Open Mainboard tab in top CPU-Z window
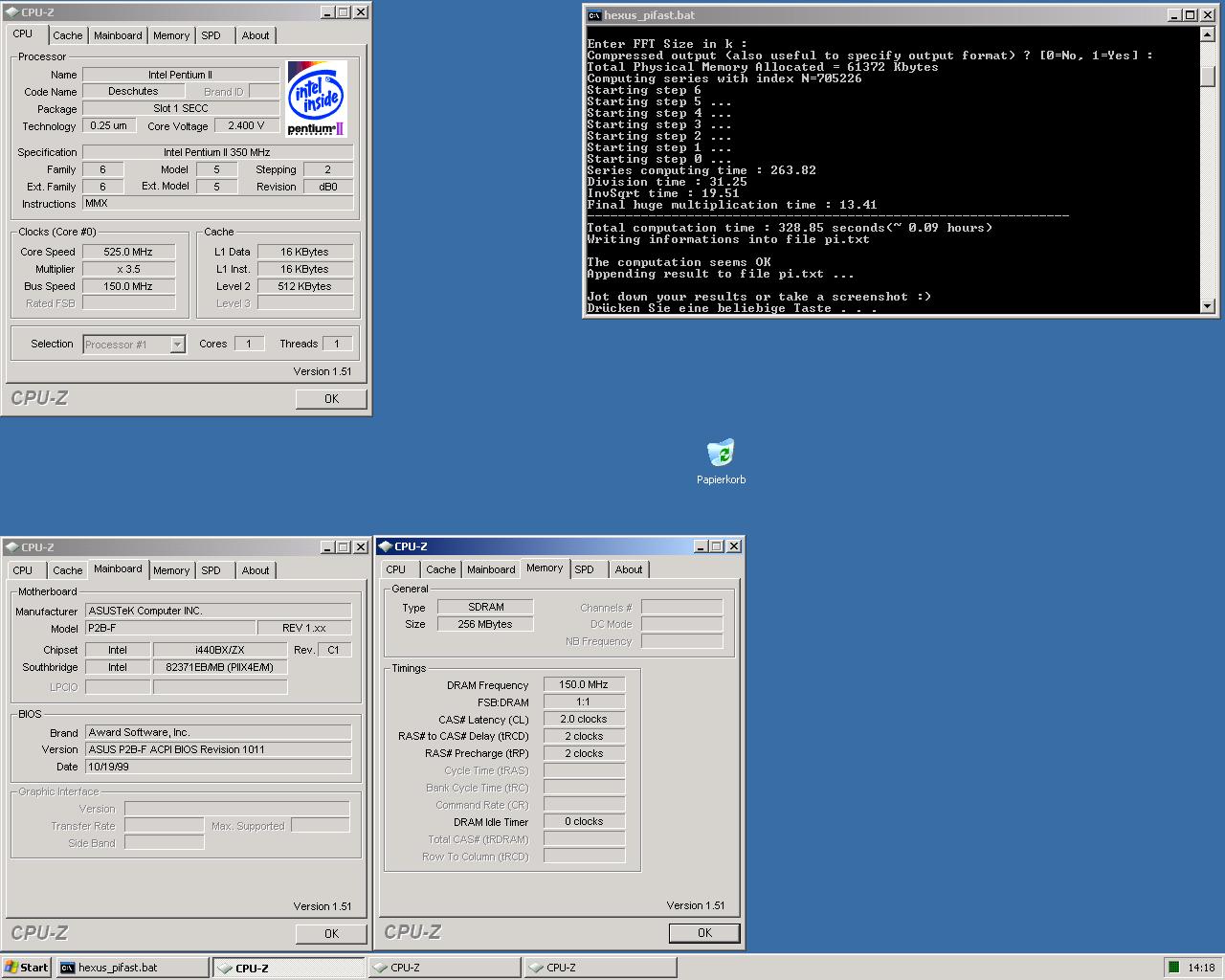This screenshot has width=1225, height=980. click(118, 35)
